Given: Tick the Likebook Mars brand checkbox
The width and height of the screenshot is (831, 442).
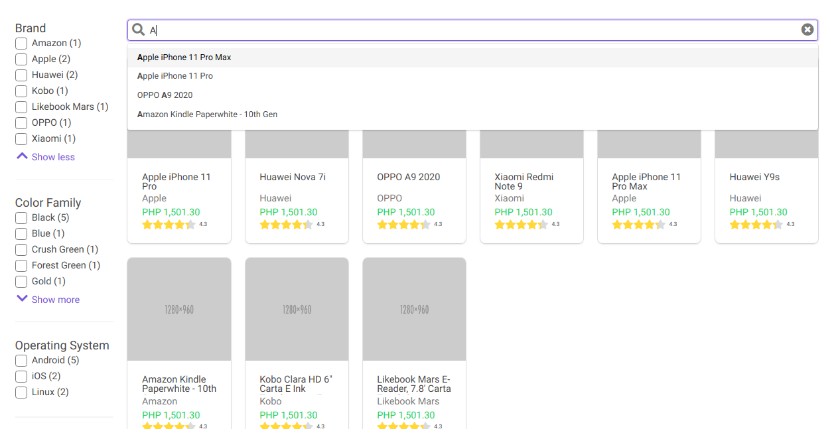Looking at the screenshot, I should point(21,107).
